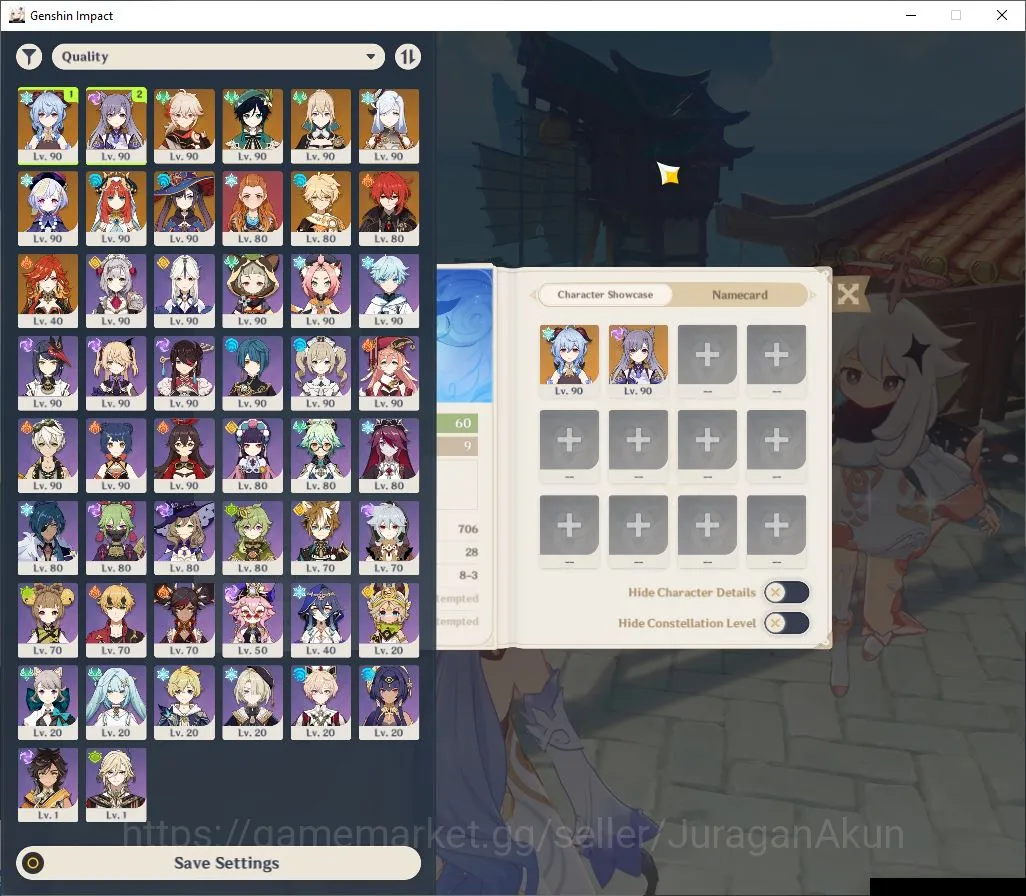1026x896 pixels.
Task: Pick Bennett from the character list
Action: (48, 456)
